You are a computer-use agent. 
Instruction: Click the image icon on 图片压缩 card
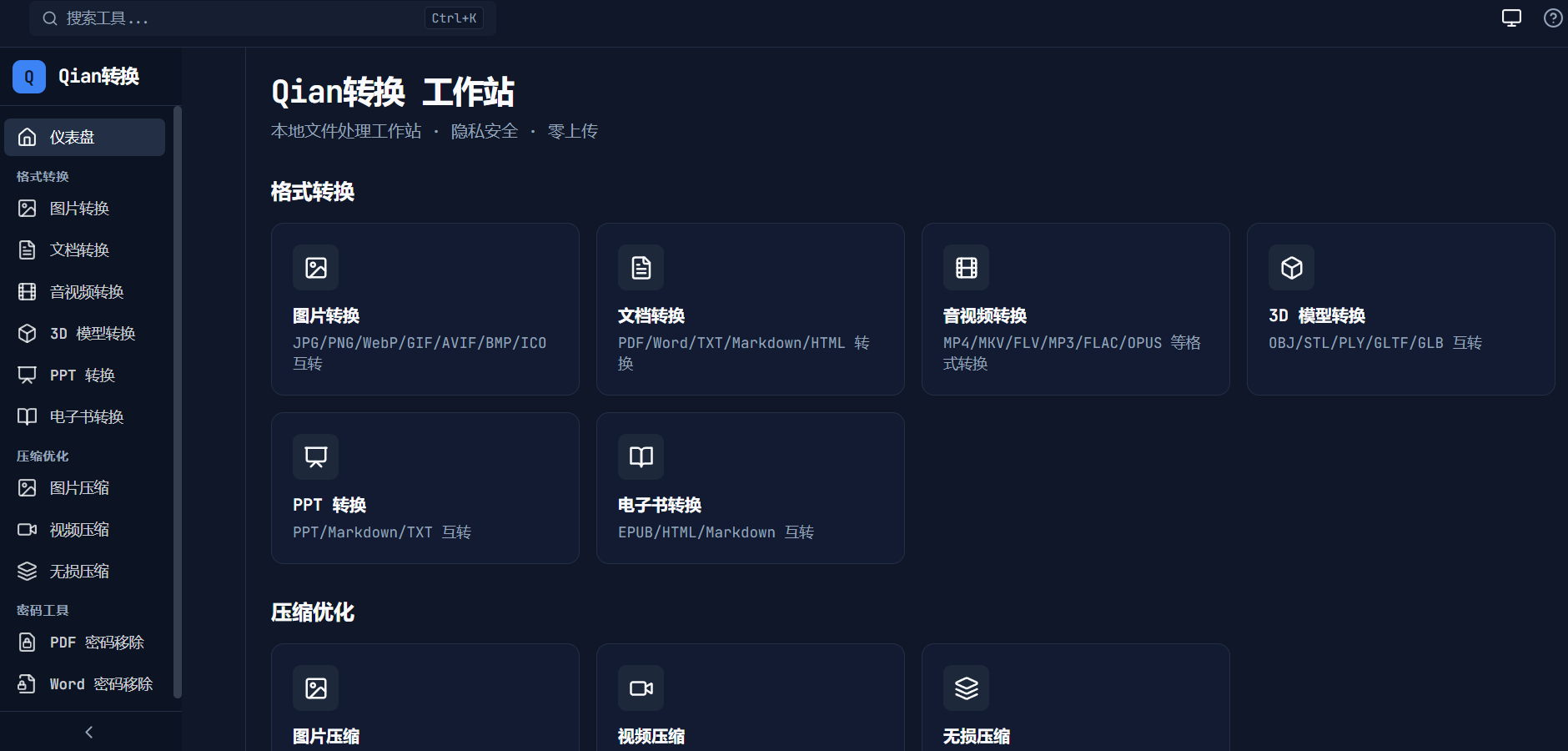tap(316, 688)
